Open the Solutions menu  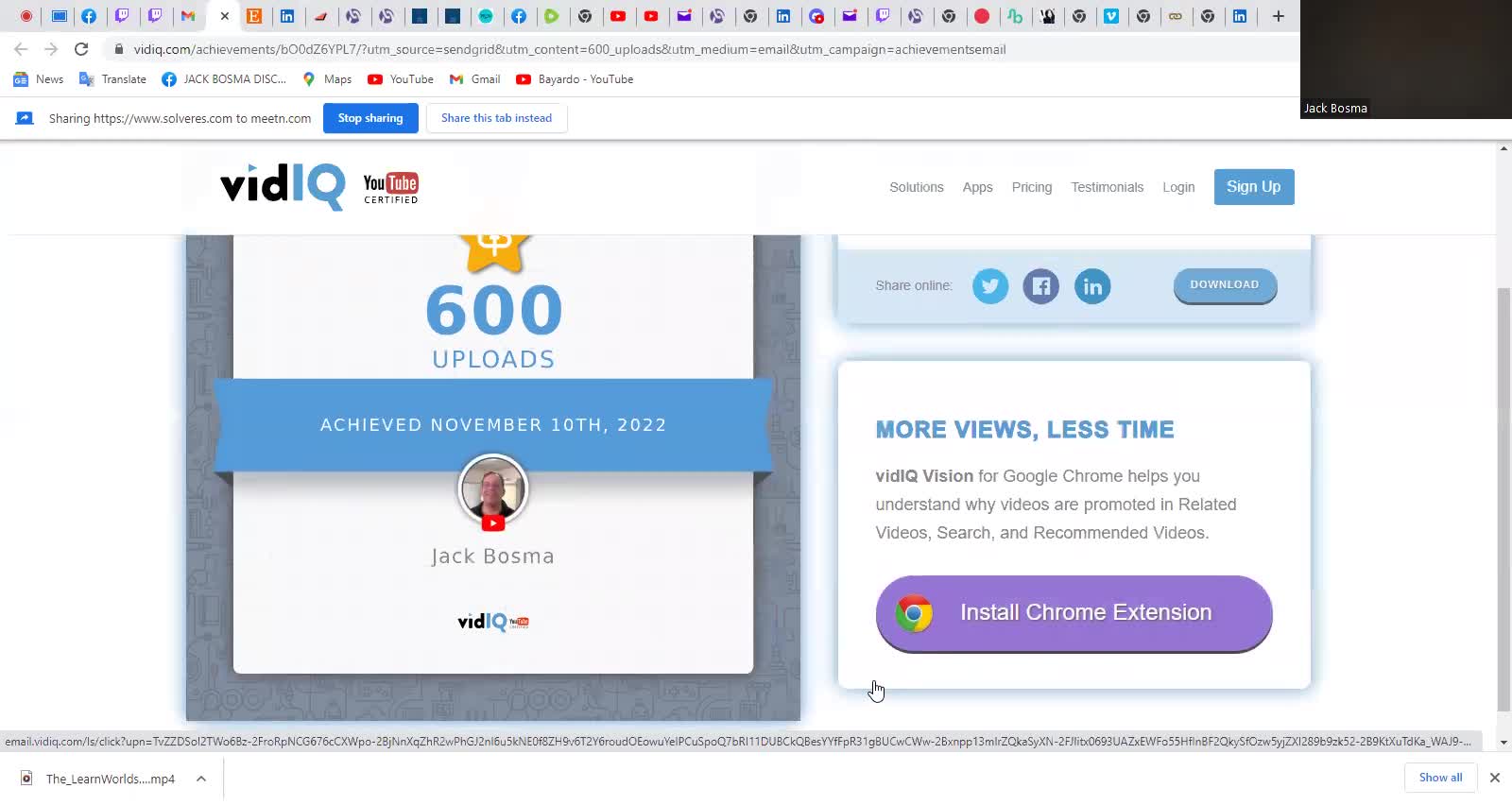point(917,187)
